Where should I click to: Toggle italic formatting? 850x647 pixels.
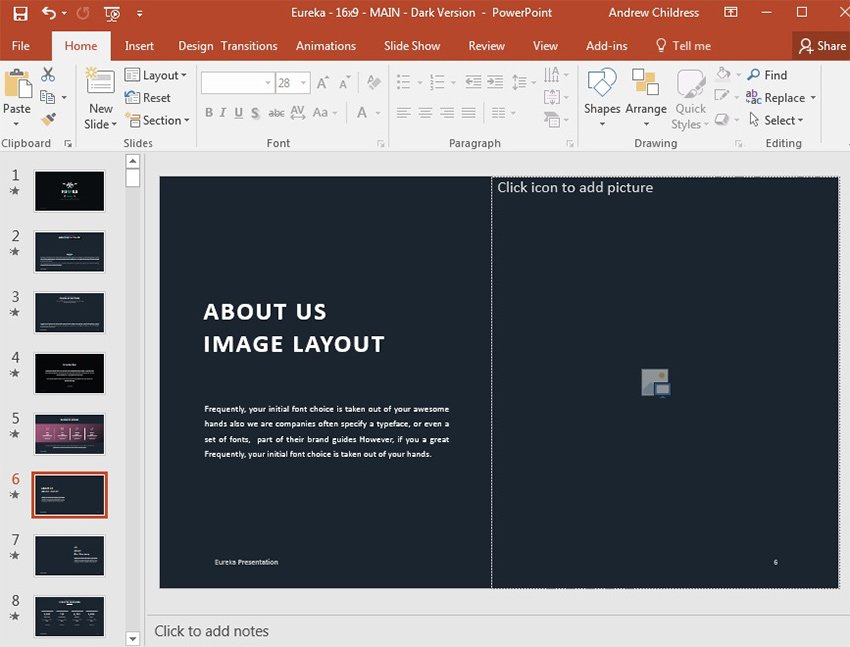pos(223,113)
